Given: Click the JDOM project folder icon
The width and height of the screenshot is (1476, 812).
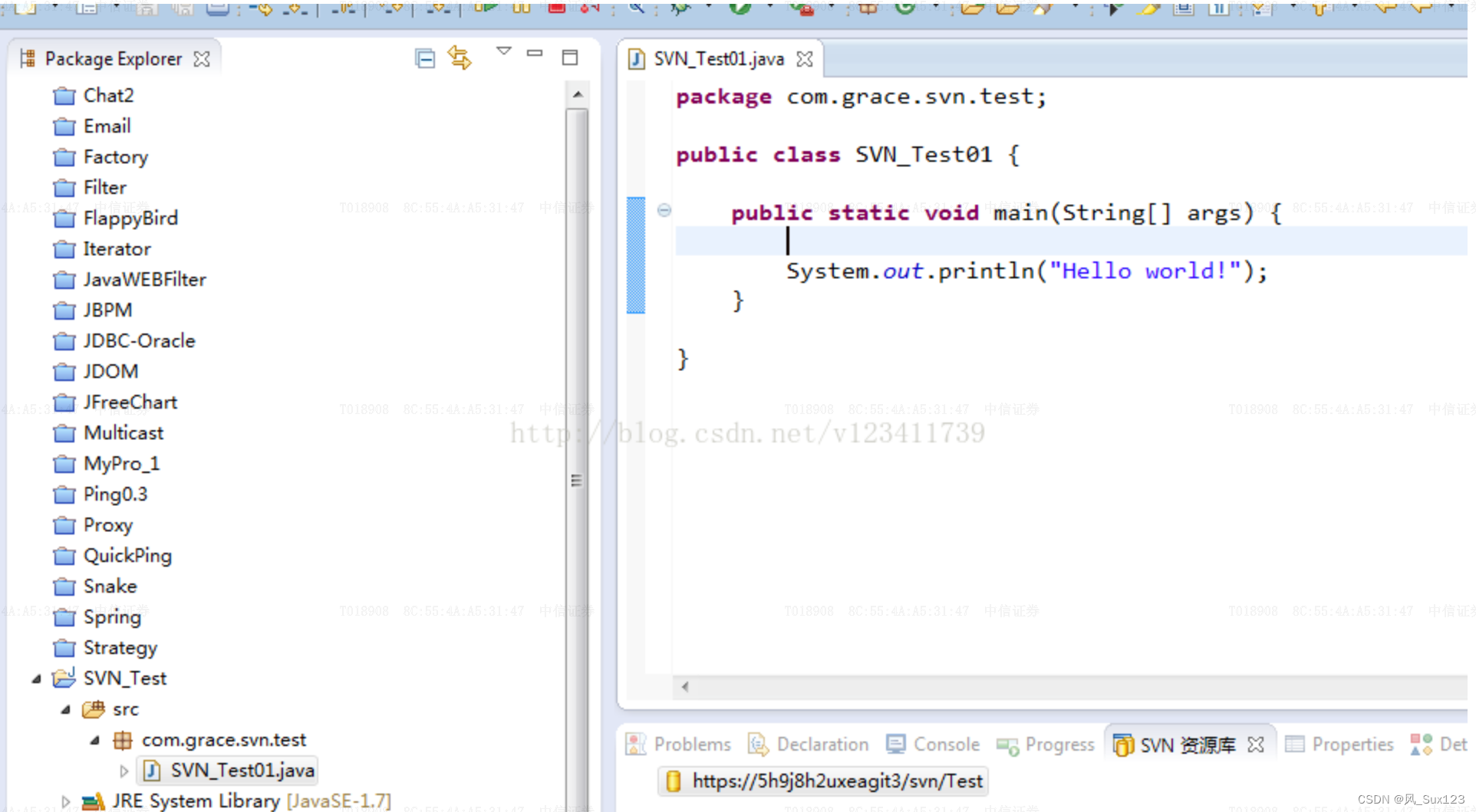Looking at the screenshot, I should coord(64,372).
